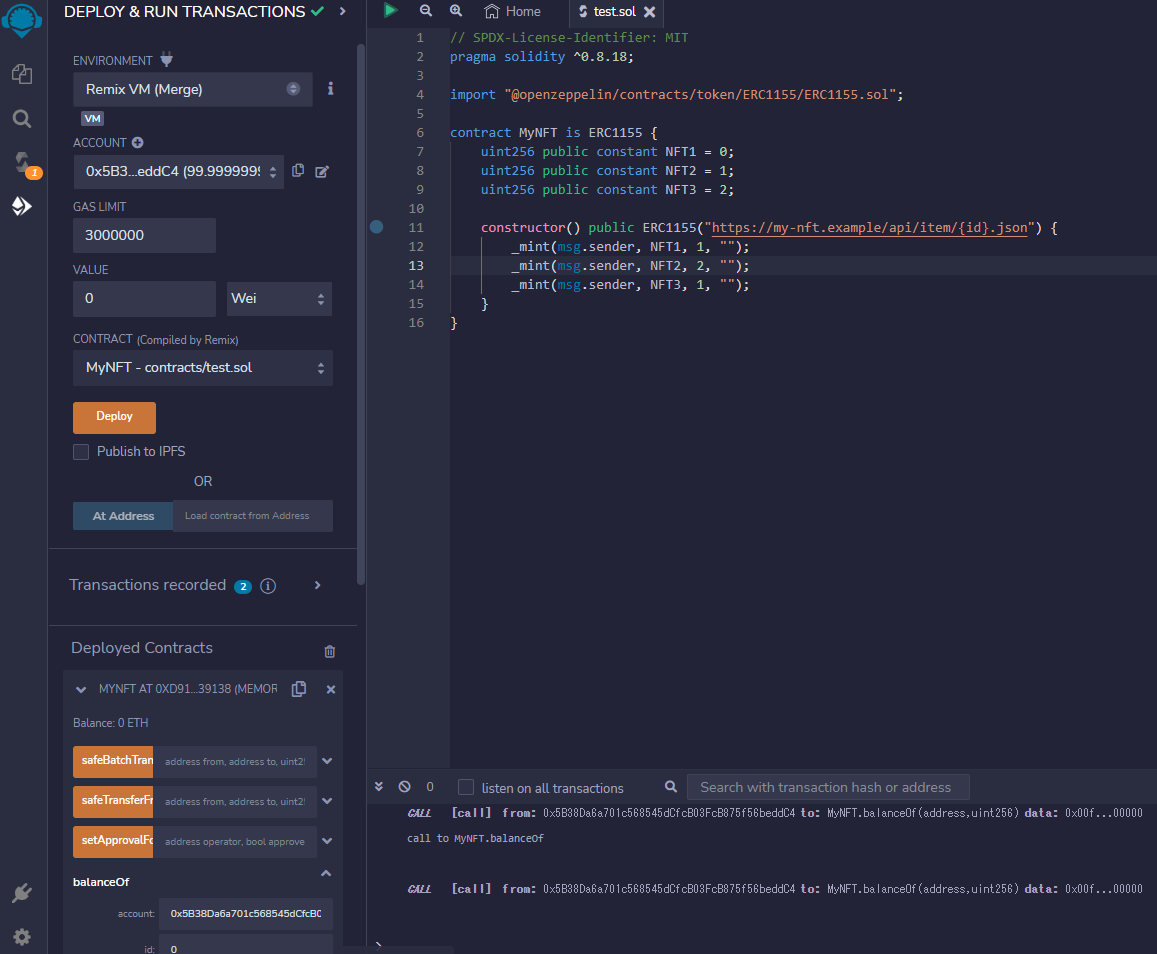
Task: Open the Search in files panel
Action: click(22, 118)
